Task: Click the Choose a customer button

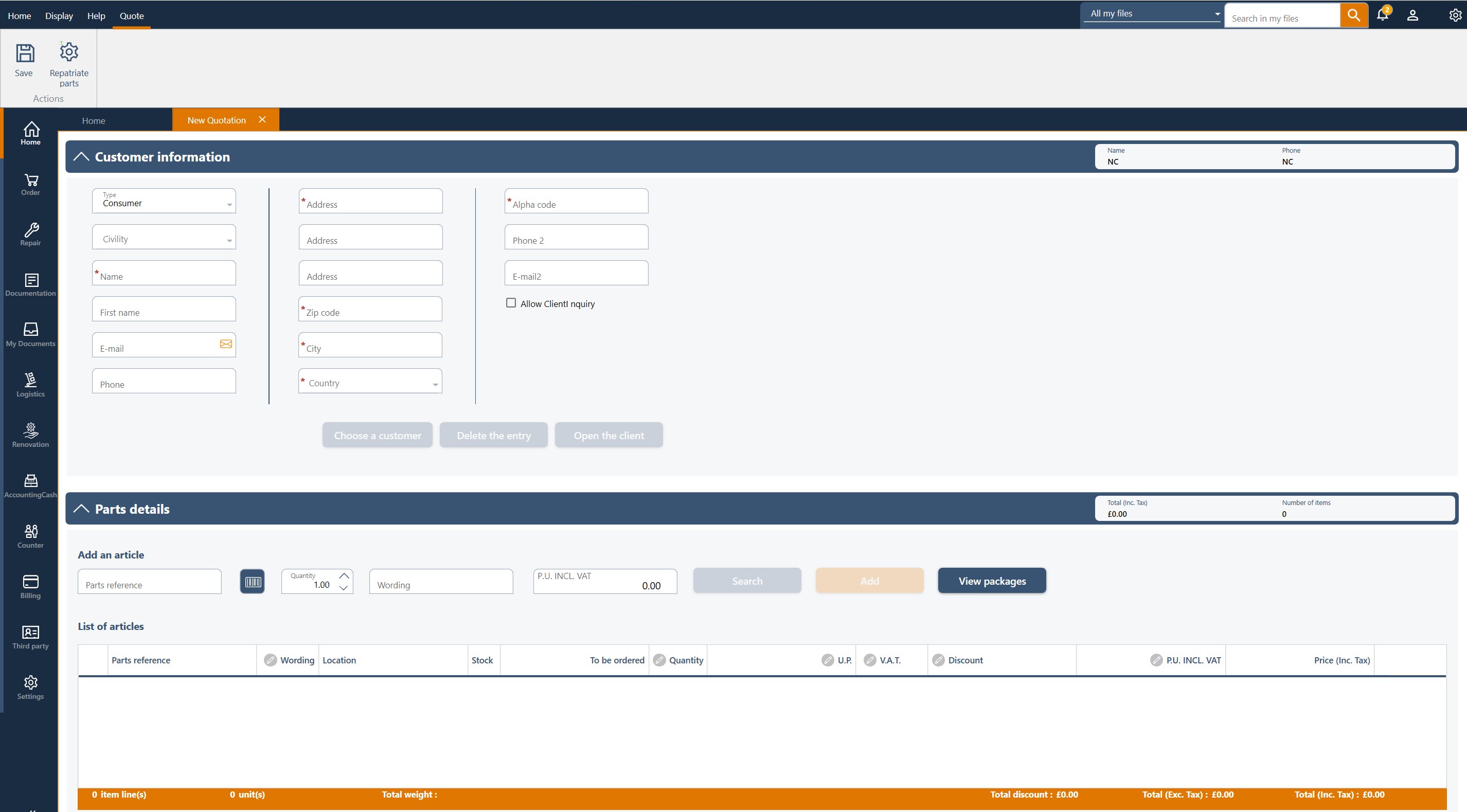Action: click(377, 435)
